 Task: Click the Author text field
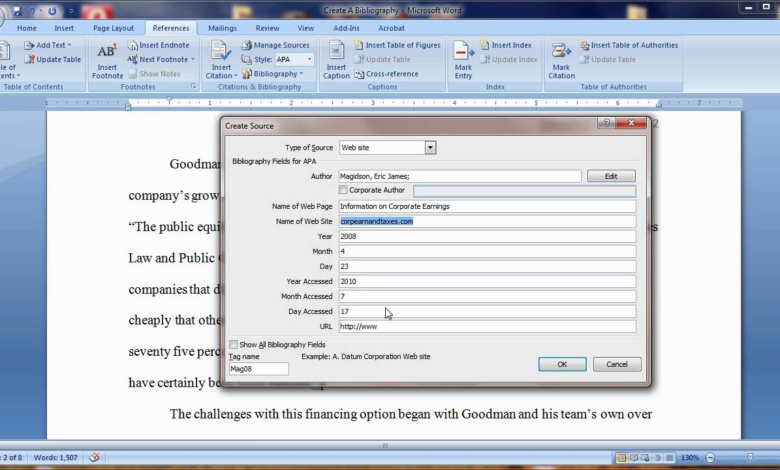coord(460,176)
